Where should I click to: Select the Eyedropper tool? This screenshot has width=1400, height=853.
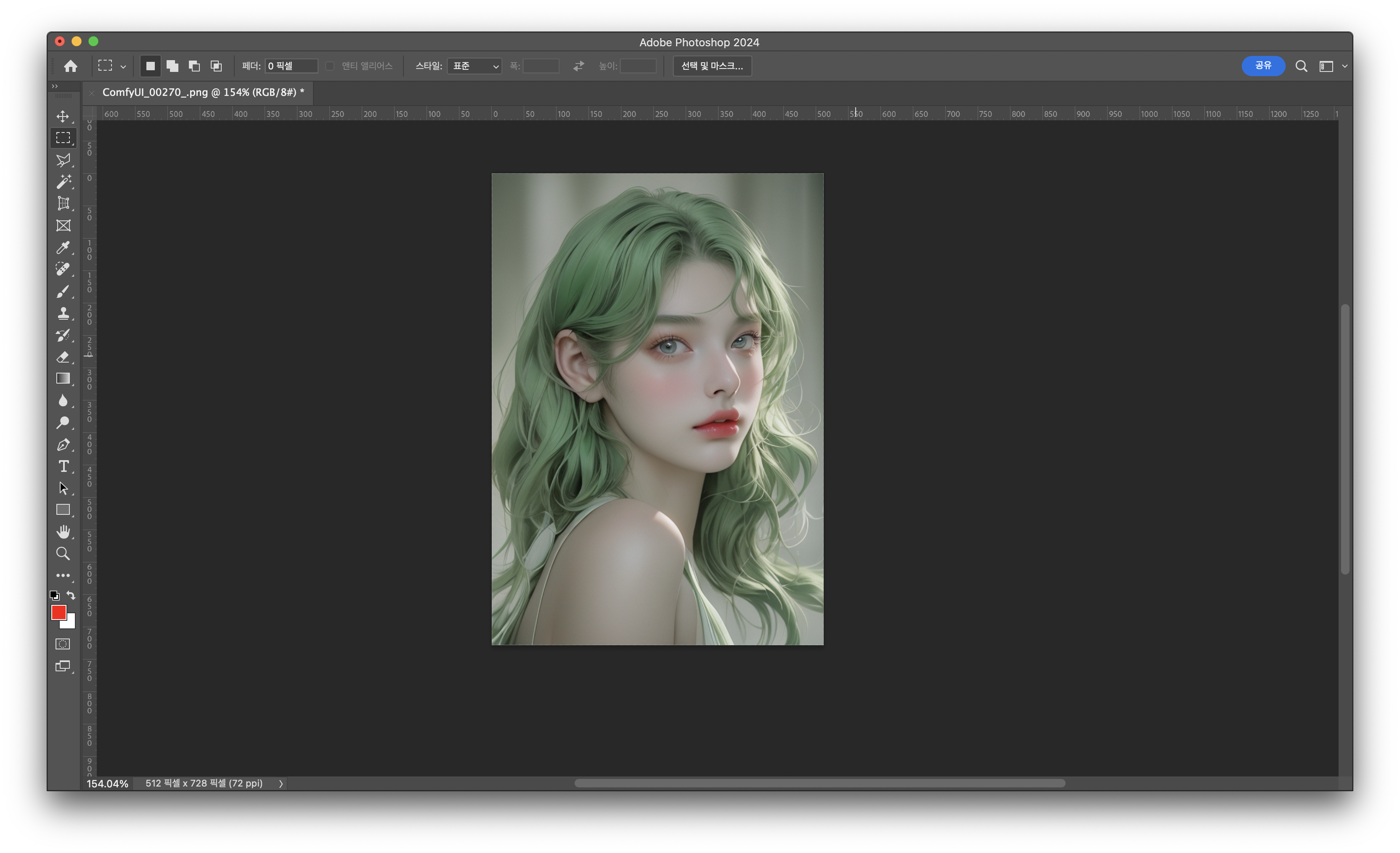pyautogui.click(x=63, y=248)
